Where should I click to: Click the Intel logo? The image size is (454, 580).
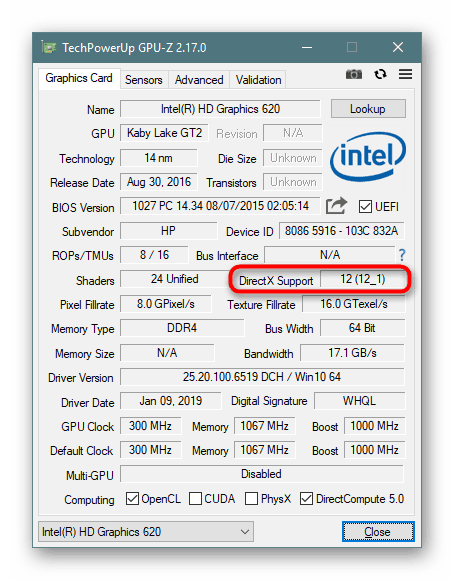pos(368,157)
